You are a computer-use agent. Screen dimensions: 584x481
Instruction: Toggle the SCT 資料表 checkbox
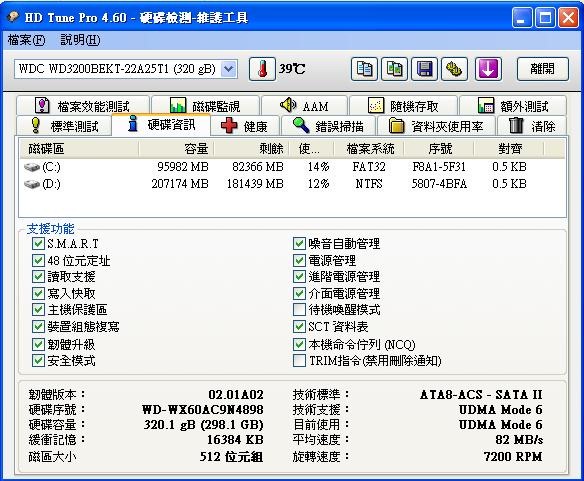[x=299, y=326]
